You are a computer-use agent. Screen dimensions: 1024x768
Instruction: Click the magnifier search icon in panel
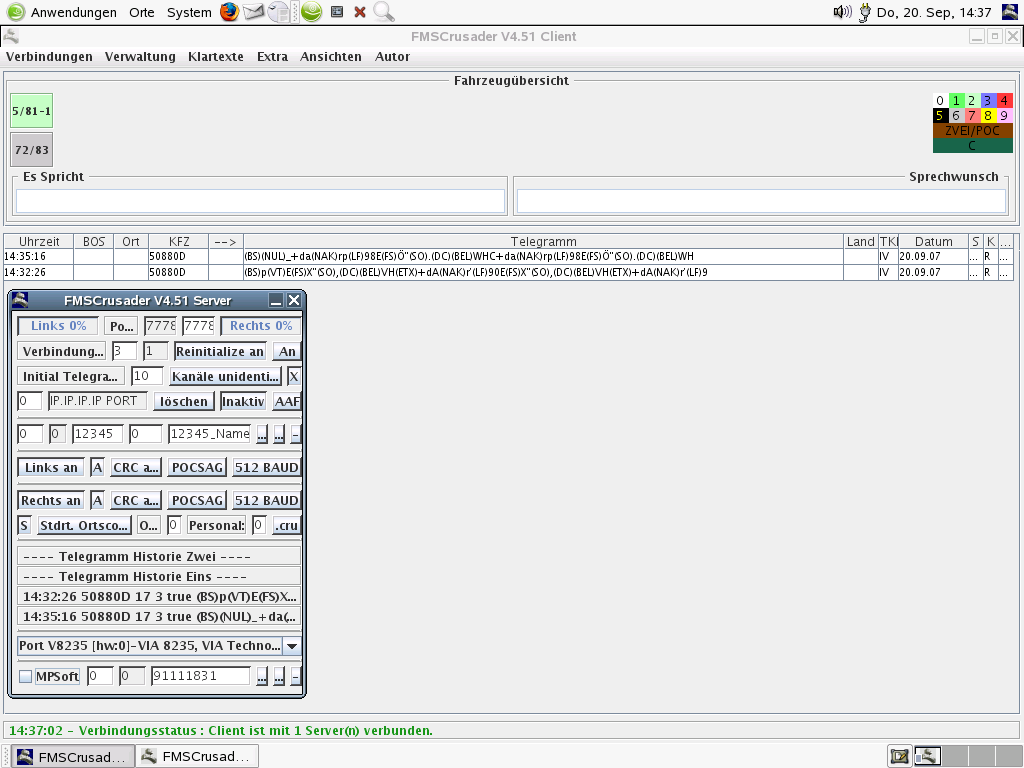[383, 13]
